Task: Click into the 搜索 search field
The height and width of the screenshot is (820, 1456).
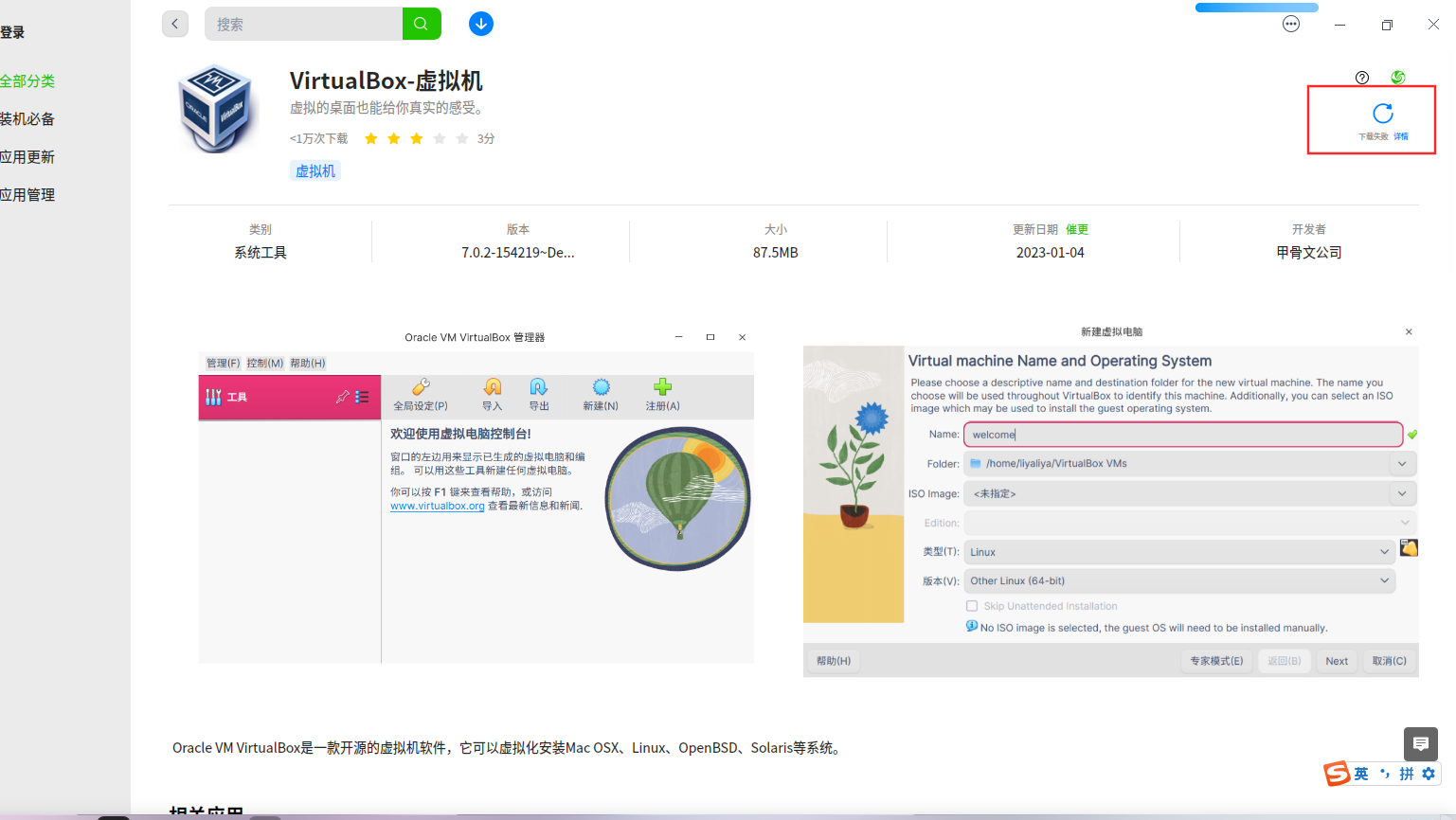Action: click(303, 24)
